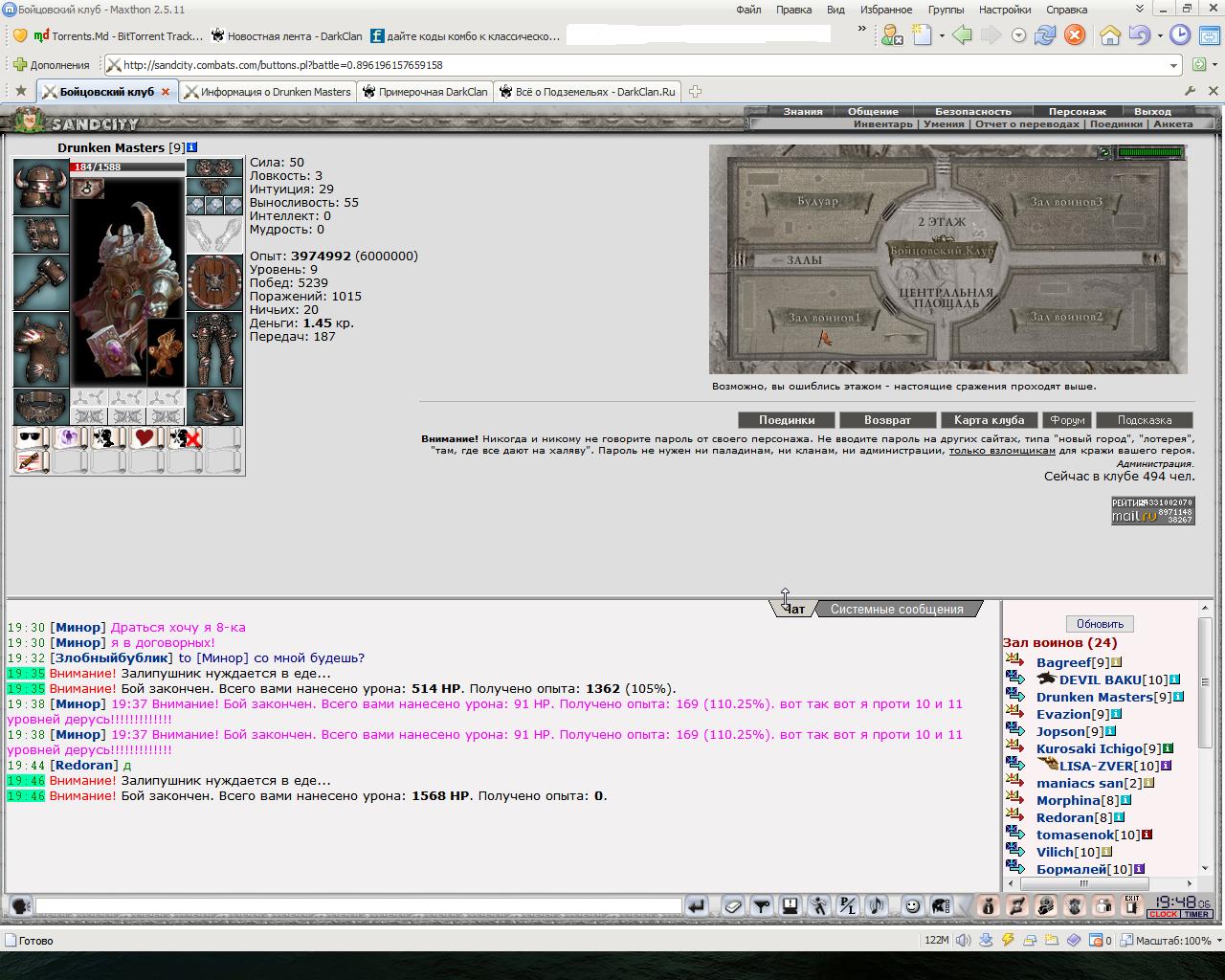1225x980 pixels.
Task: Click the bracers equipment slot
Action: [x=40, y=234]
